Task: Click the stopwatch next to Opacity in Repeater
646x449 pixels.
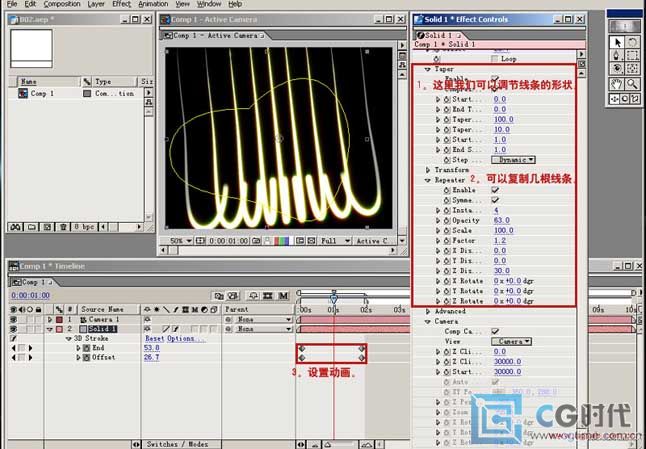Action: 447,221
